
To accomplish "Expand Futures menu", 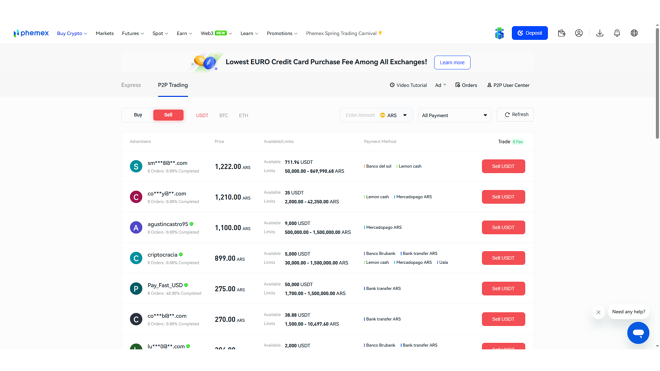I will pyautogui.click(x=133, y=33).
